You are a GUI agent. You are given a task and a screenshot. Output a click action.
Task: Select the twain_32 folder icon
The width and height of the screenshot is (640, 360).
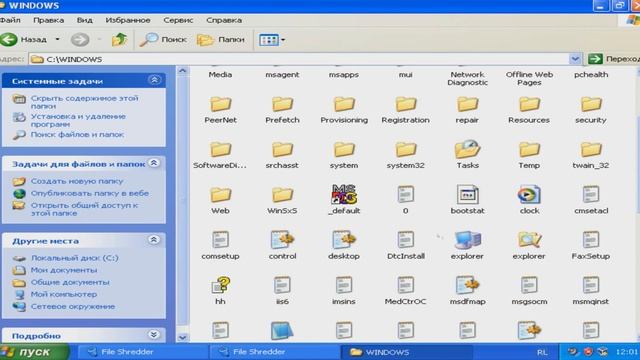click(591, 149)
